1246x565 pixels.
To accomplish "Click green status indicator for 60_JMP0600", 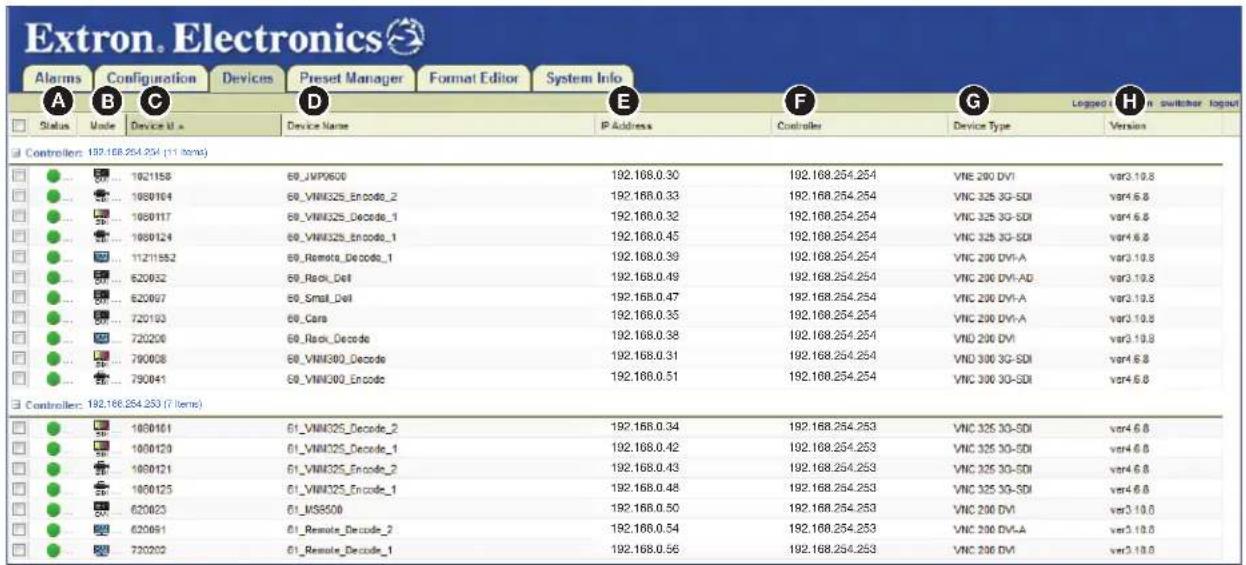I will 54,176.
